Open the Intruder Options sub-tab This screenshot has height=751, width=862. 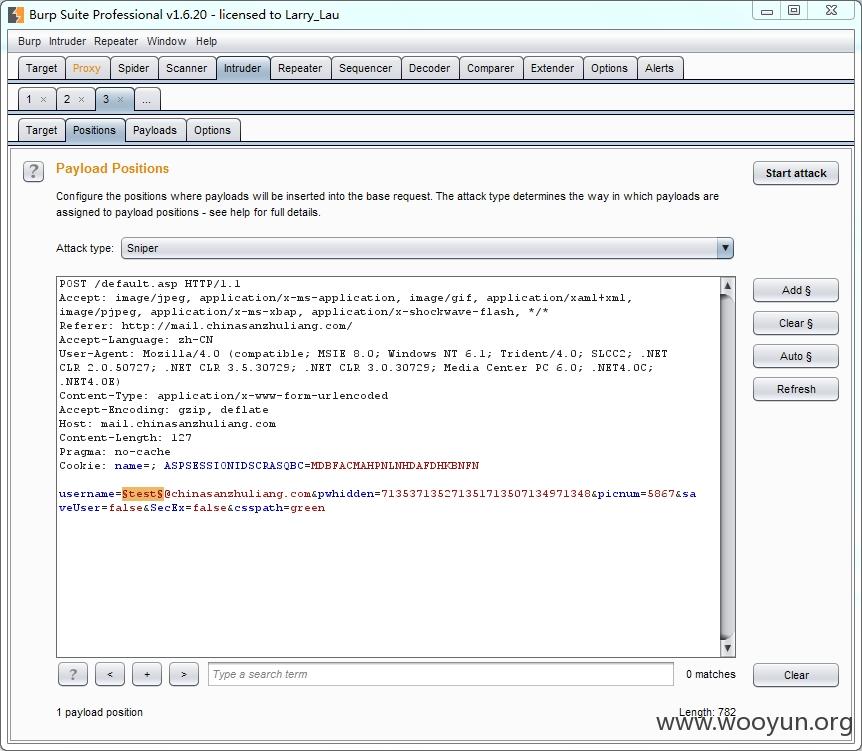pos(212,130)
